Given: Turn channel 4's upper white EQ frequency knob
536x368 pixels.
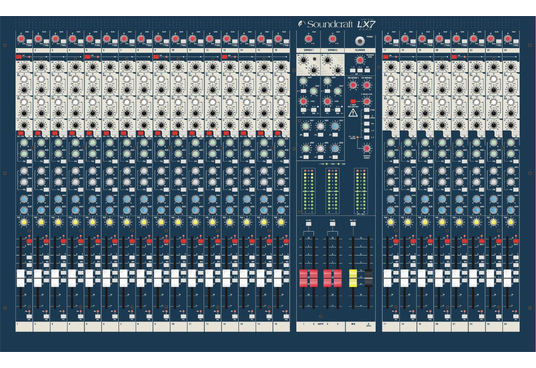Looking at the screenshot, I should point(76,79).
